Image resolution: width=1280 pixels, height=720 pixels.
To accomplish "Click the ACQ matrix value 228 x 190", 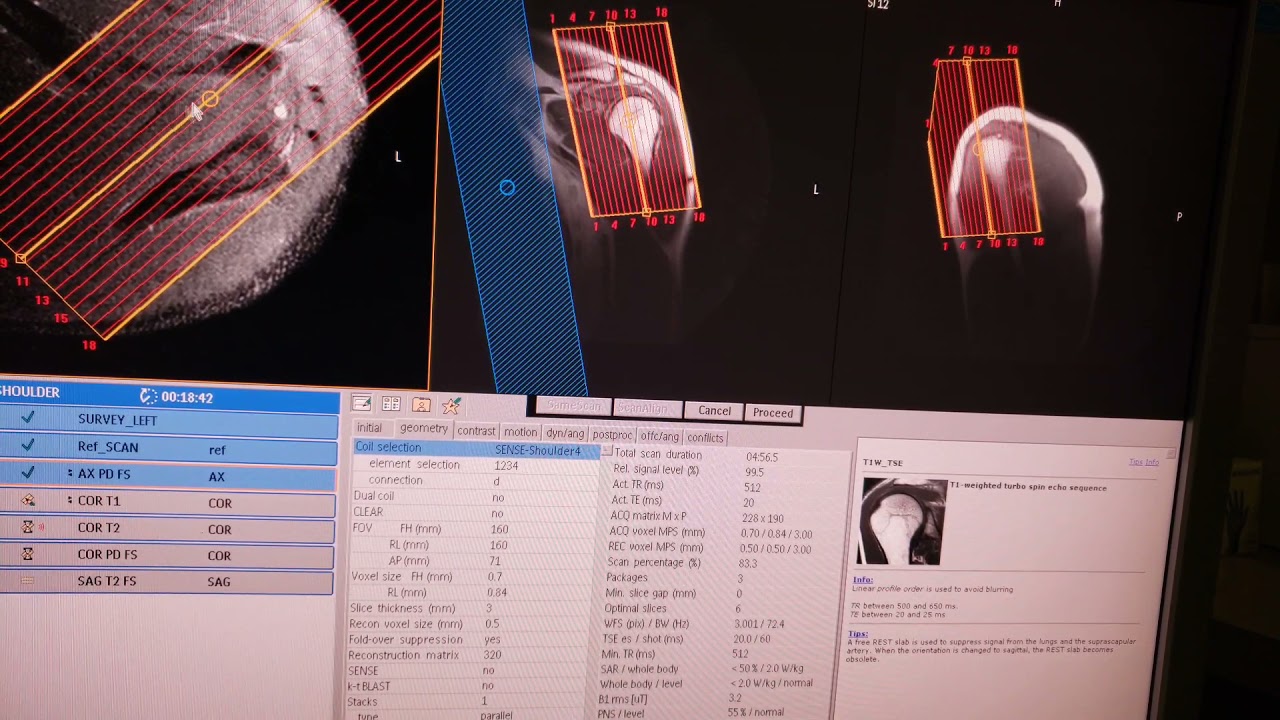I will pyautogui.click(x=763, y=518).
